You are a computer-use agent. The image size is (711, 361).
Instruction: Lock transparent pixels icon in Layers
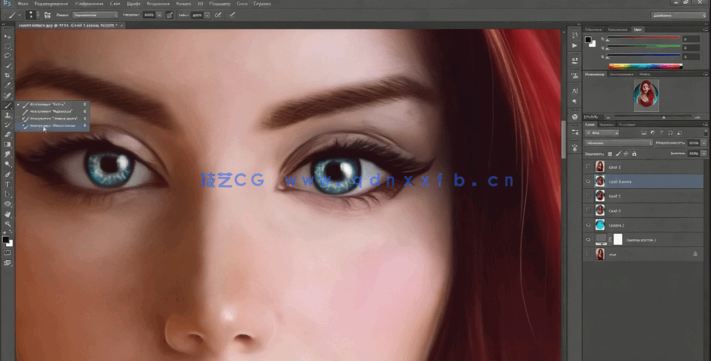click(x=610, y=154)
